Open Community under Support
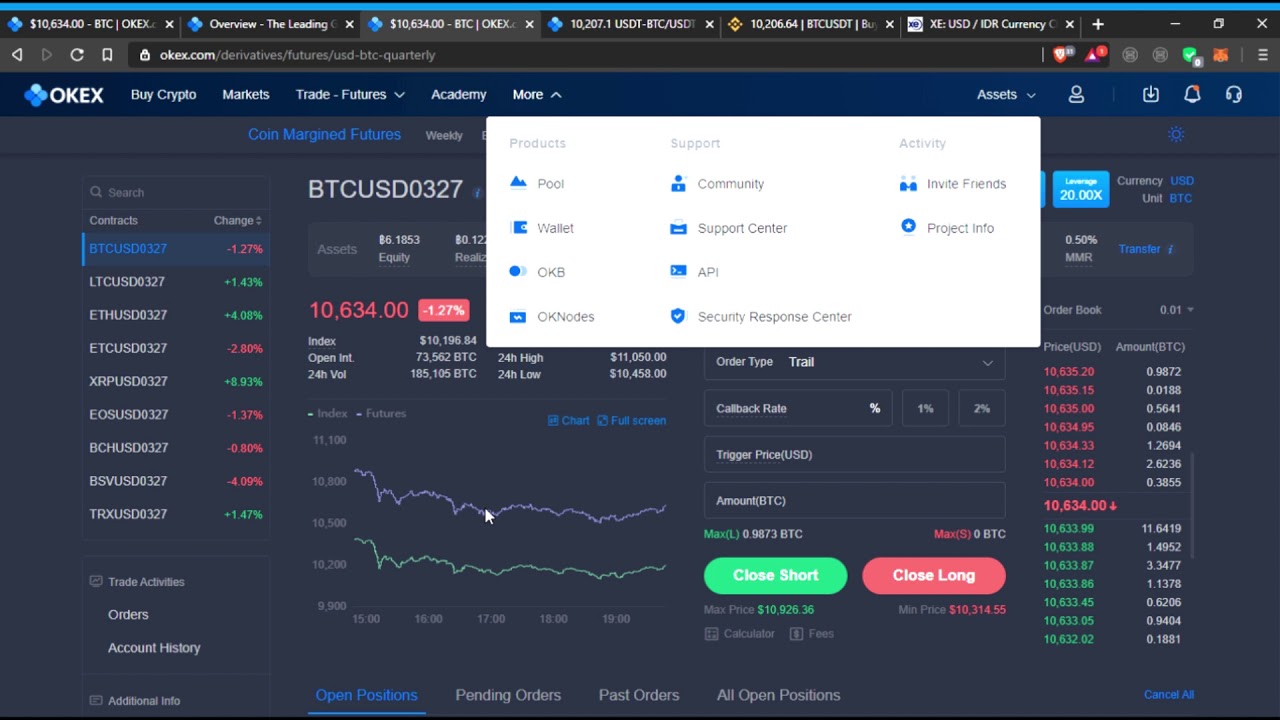Image resolution: width=1280 pixels, height=720 pixels. point(717,184)
